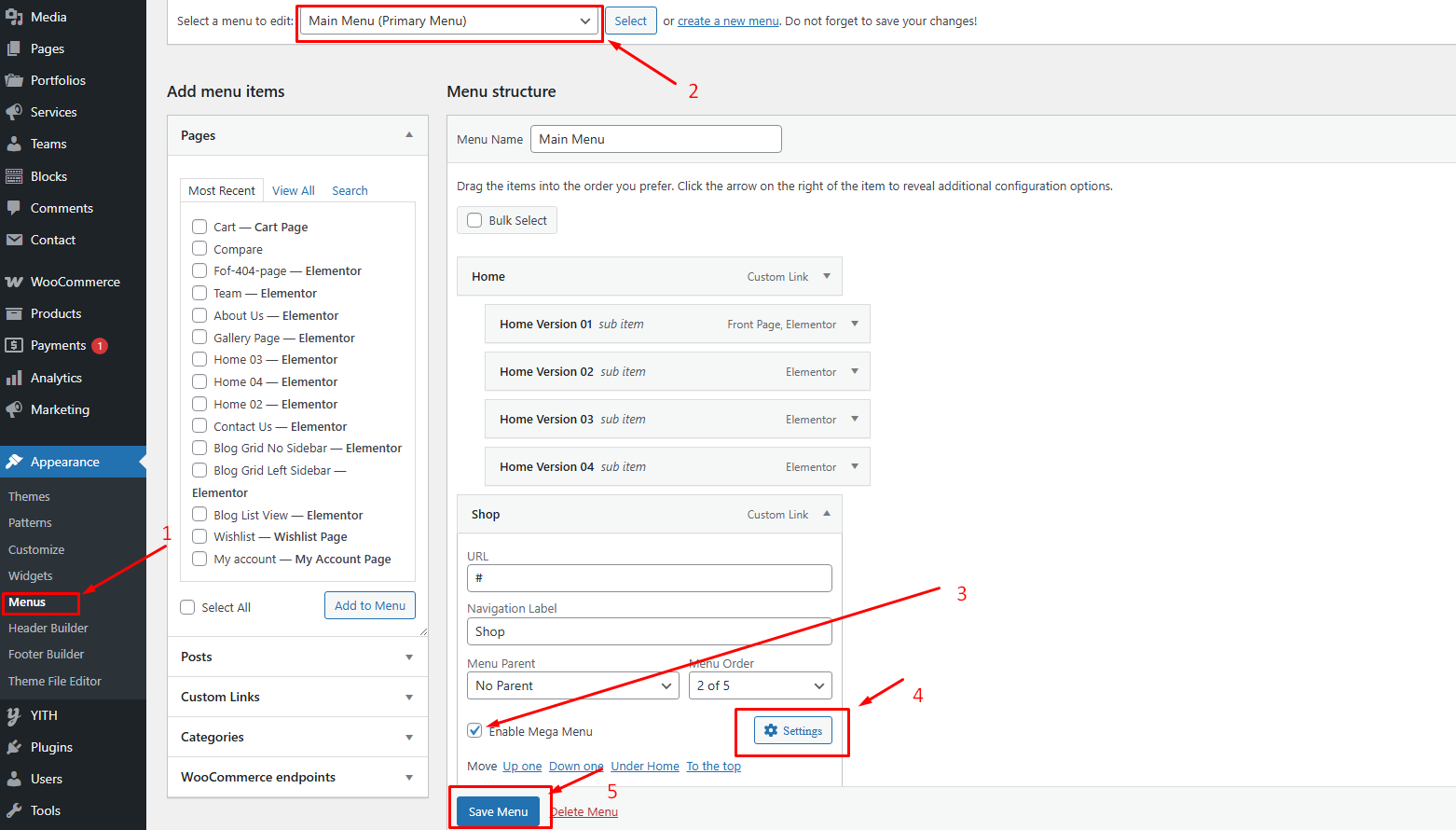The height and width of the screenshot is (830, 1456).
Task: Click the Portfolios folder icon
Action: [x=14, y=80]
